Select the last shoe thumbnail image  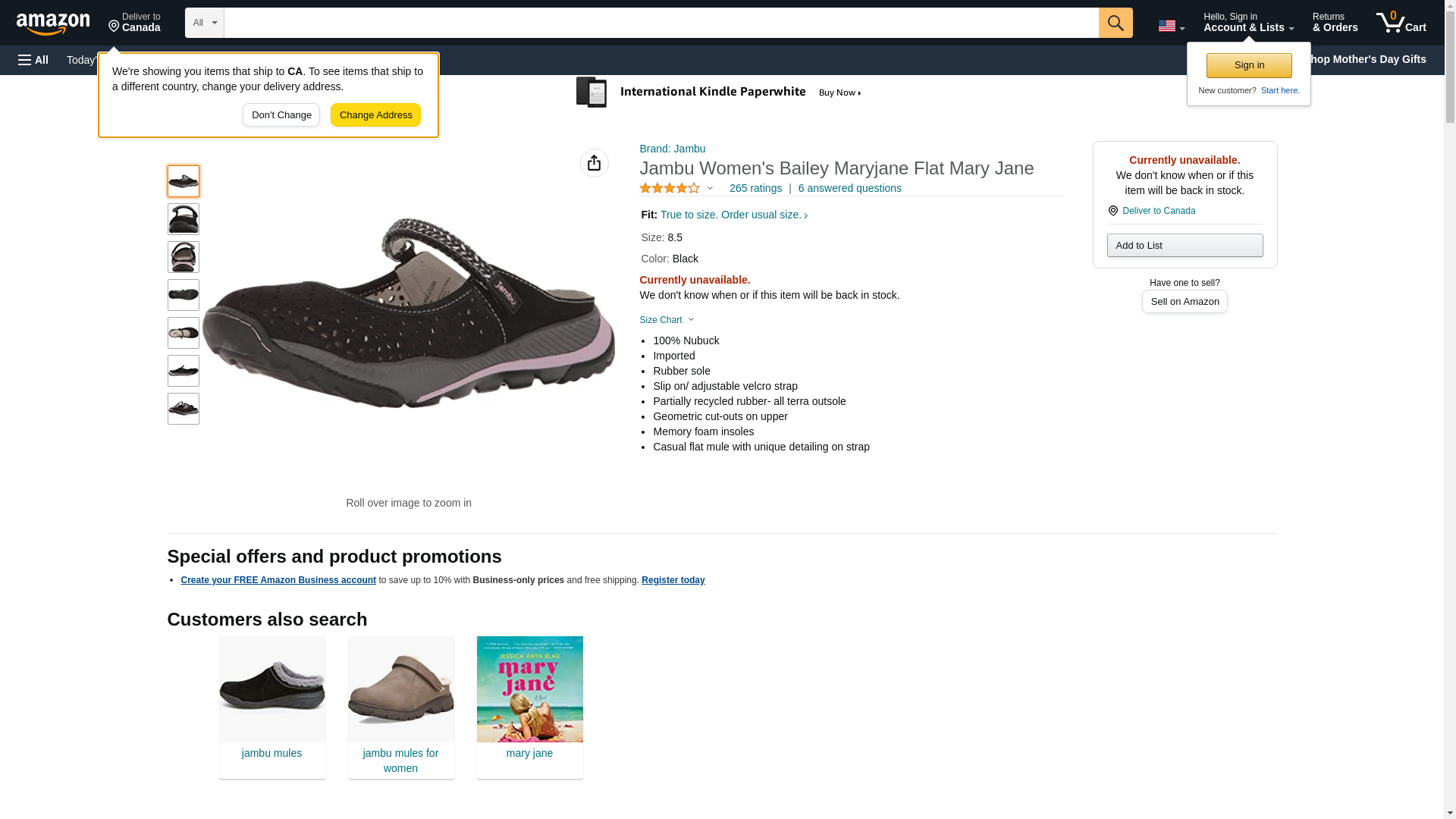184,409
